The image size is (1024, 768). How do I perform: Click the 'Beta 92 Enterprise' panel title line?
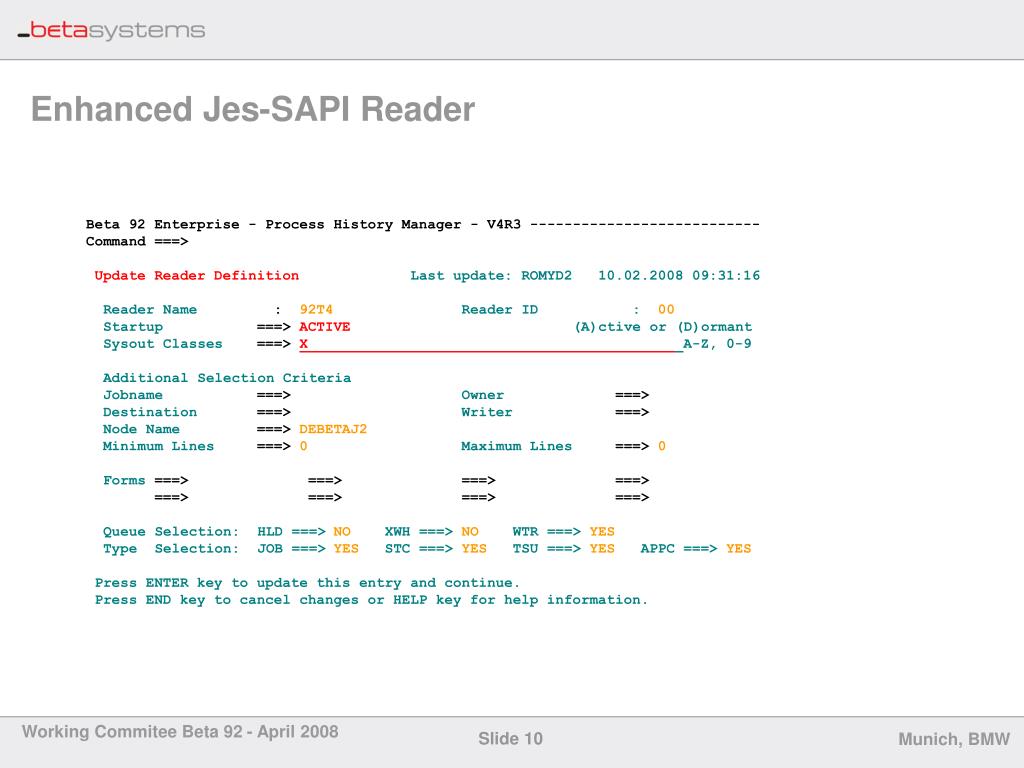(423, 225)
